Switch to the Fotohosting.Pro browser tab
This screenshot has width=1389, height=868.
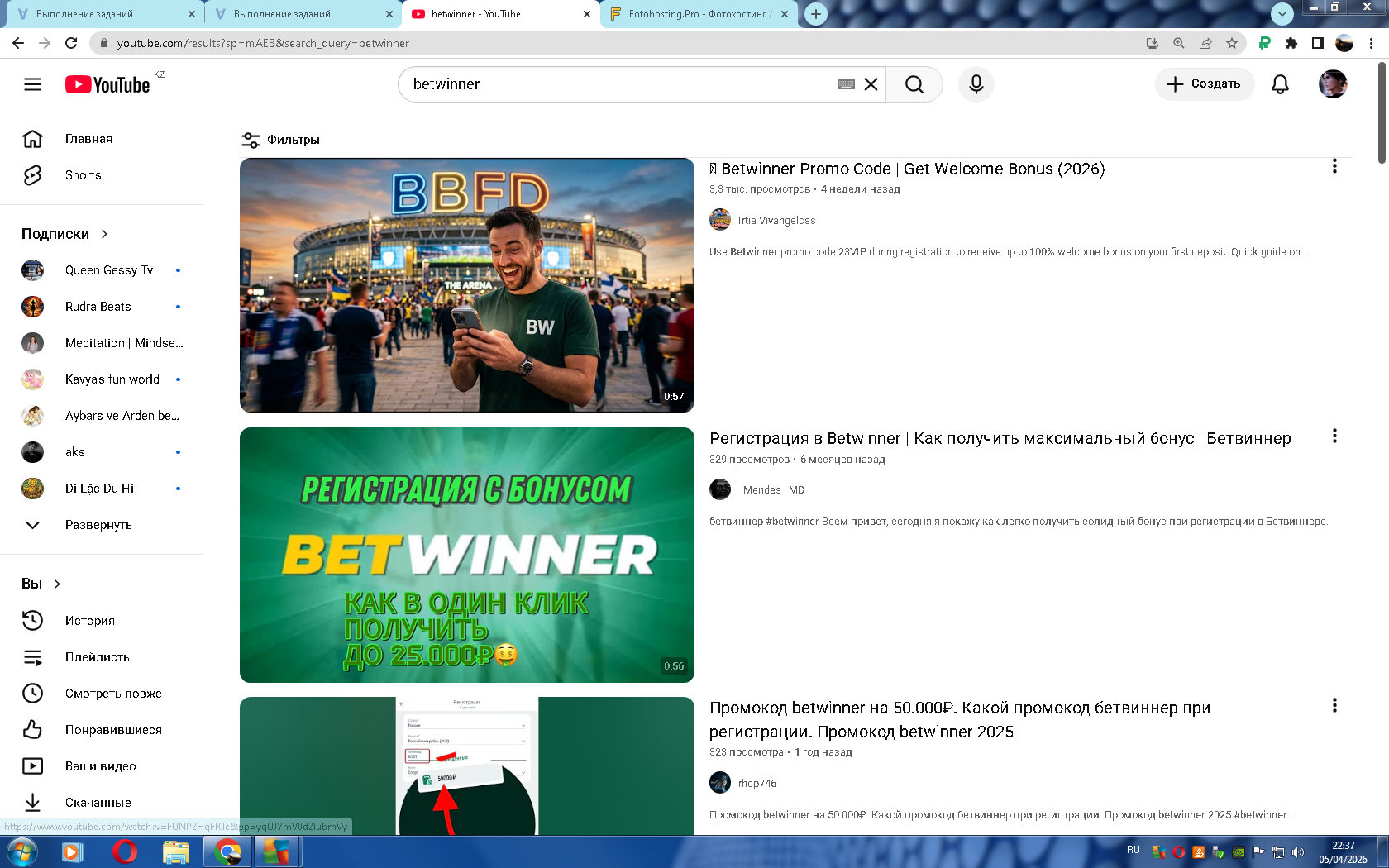click(699, 14)
